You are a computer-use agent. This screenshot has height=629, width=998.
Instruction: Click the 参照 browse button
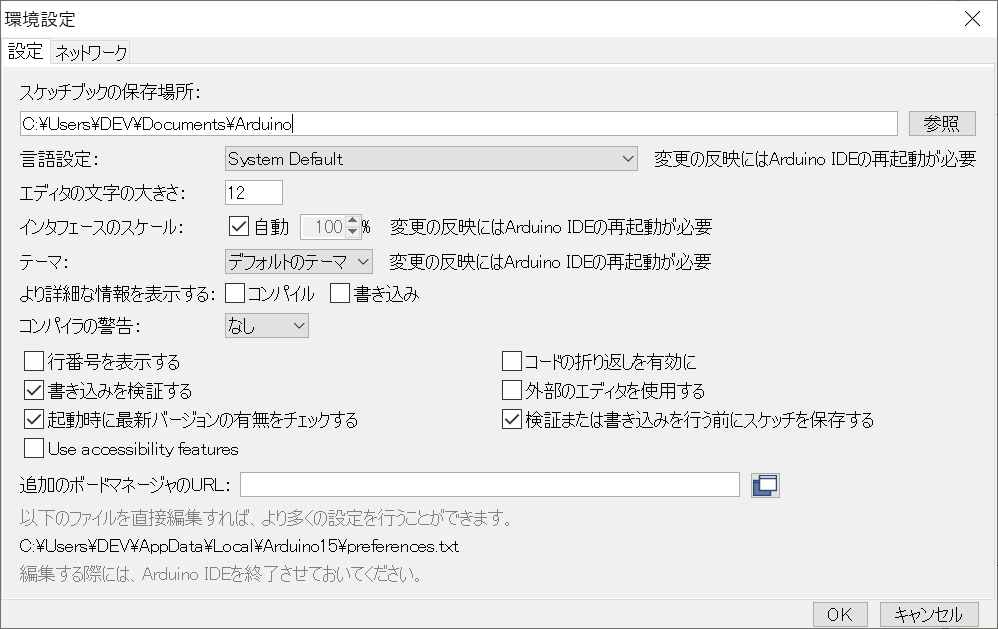tap(942, 124)
